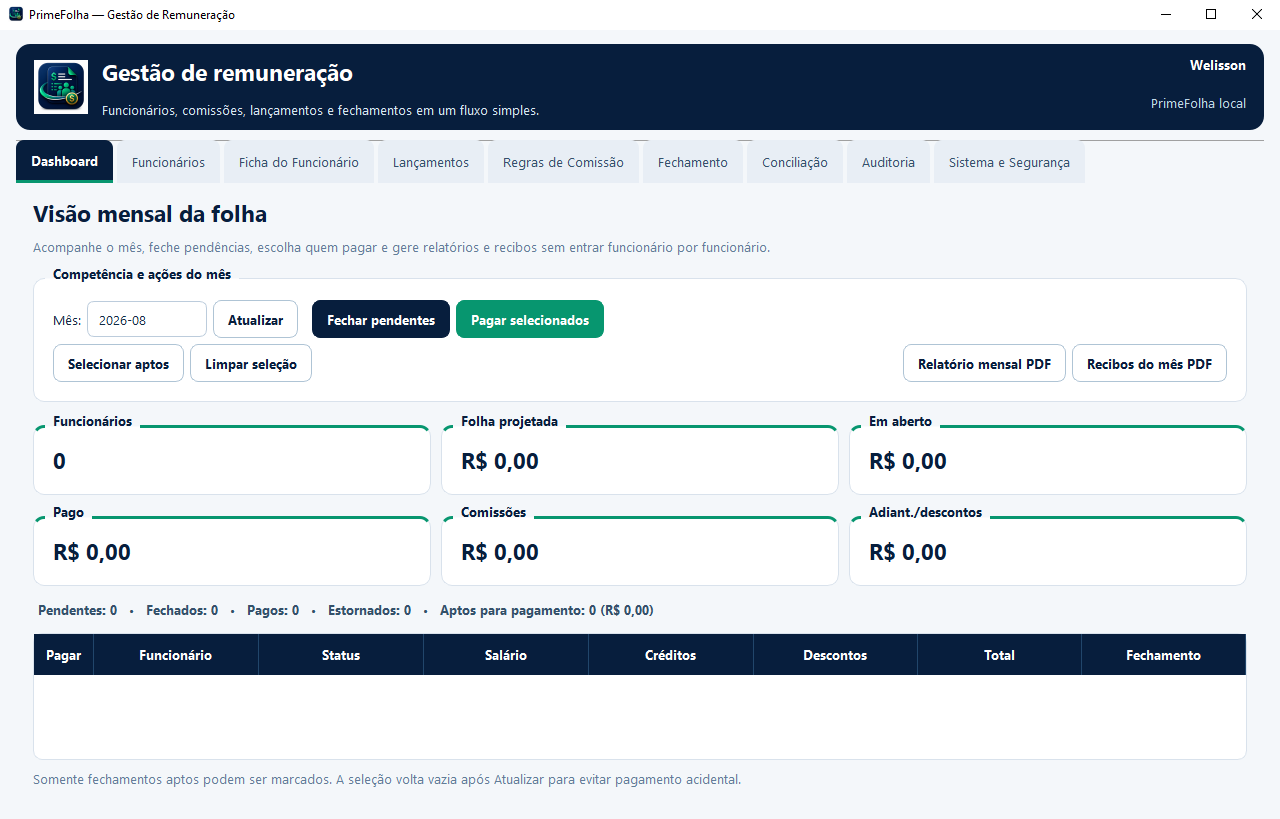Generate the Relatório mensal PDF
The width and height of the screenshot is (1280, 819).
click(x=984, y=364)
